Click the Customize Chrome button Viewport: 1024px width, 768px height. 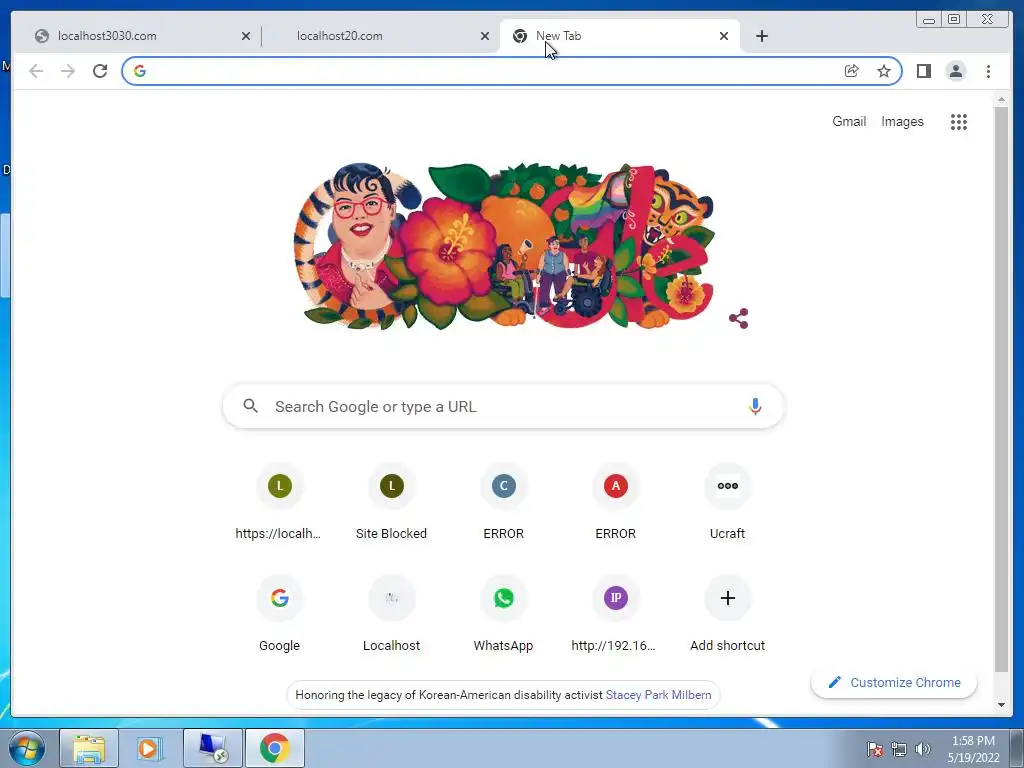coord(893,682)
